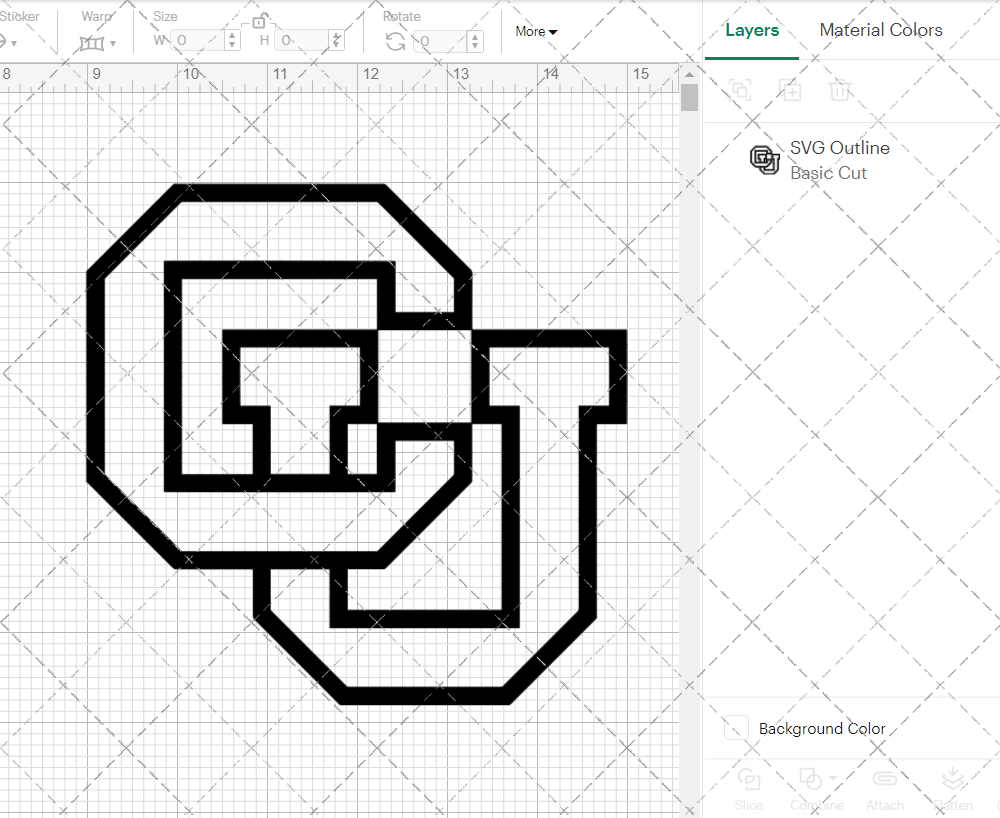Viewport: 1000px width, 818px height.
Task: Click the Combine tool button
Action: 816,789
